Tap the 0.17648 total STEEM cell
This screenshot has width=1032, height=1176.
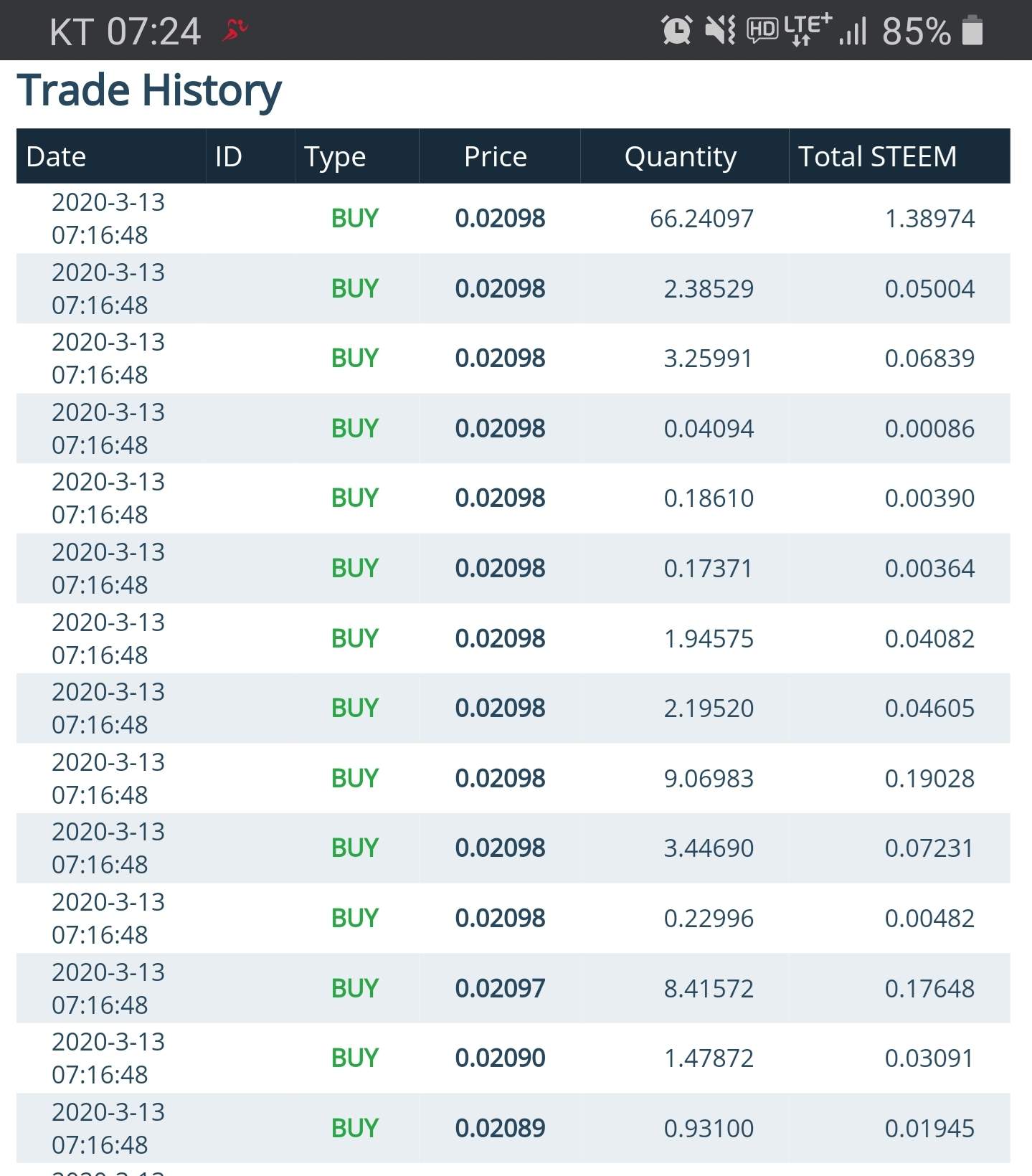coord(929,988)
